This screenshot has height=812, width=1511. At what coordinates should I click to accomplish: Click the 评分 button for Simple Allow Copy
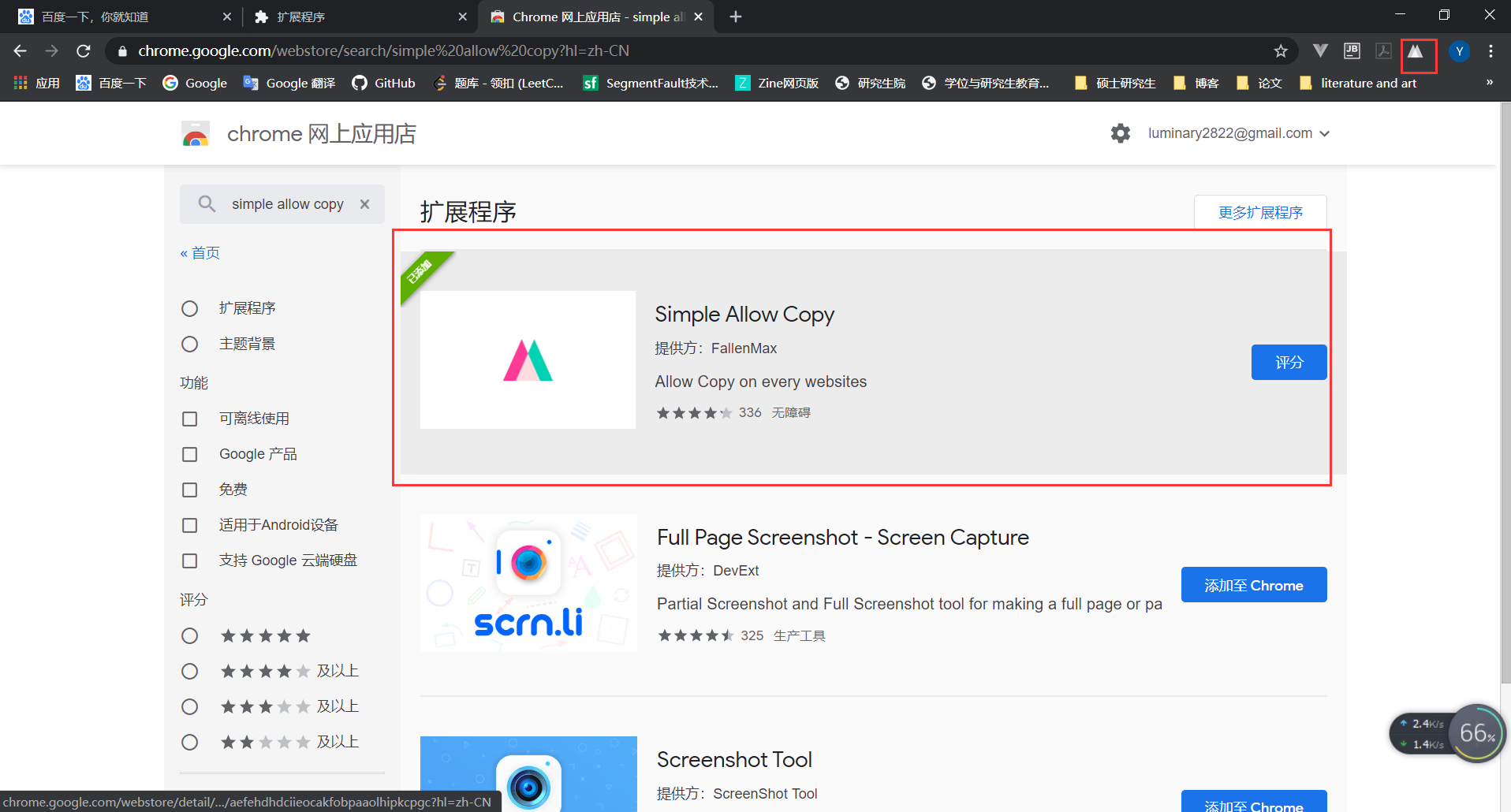[1289, 362]
